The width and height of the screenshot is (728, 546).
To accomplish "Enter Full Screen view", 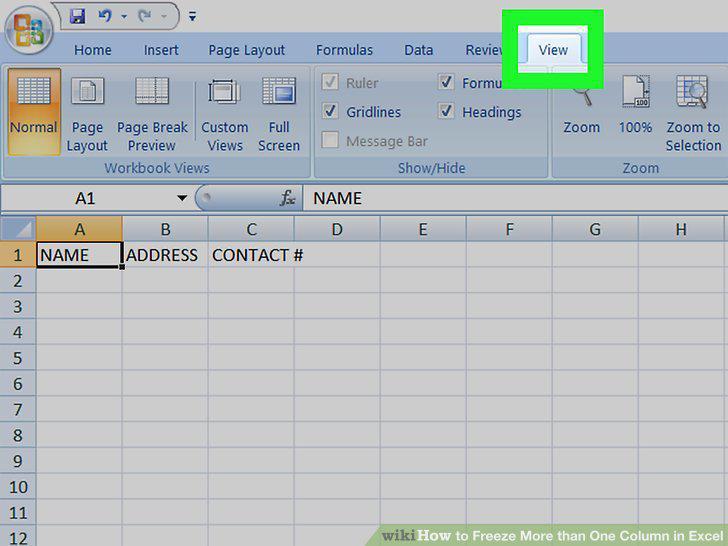I will tap(279, 112).
